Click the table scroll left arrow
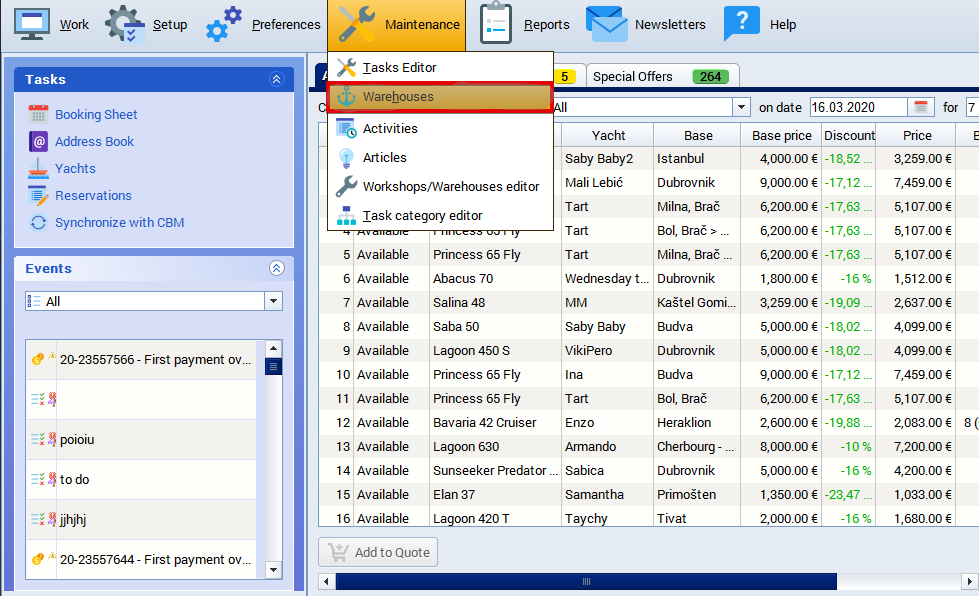 point(326,582)
